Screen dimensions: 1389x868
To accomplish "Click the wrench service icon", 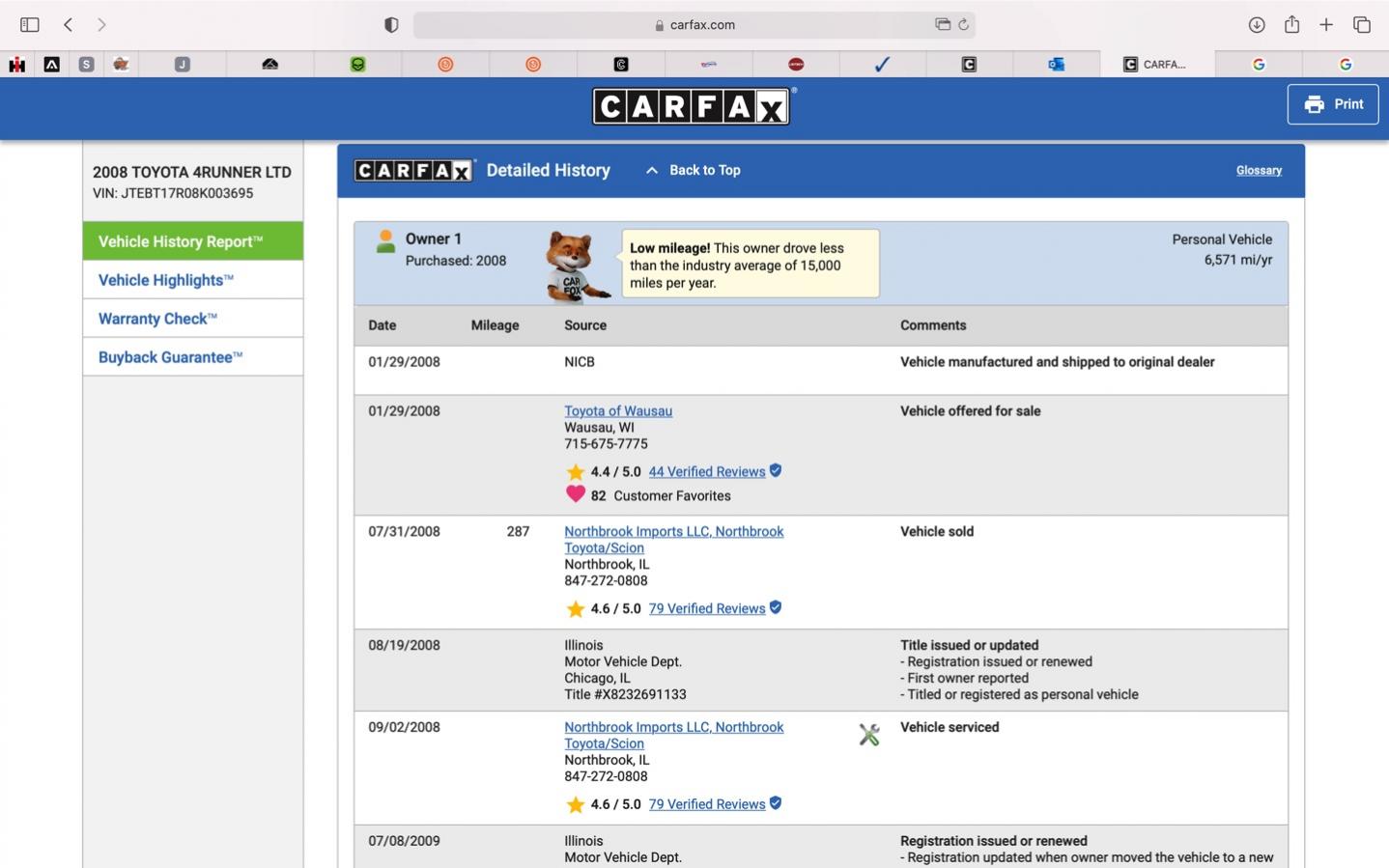I will [869, 735].
